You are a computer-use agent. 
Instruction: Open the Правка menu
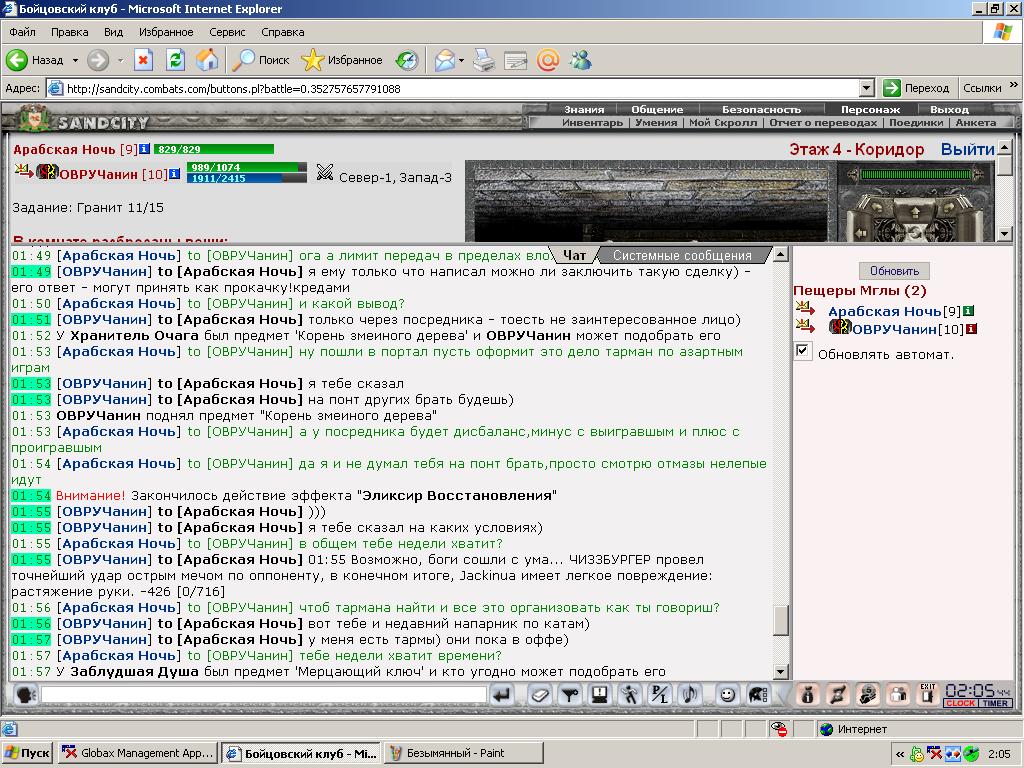coord(69,32)
